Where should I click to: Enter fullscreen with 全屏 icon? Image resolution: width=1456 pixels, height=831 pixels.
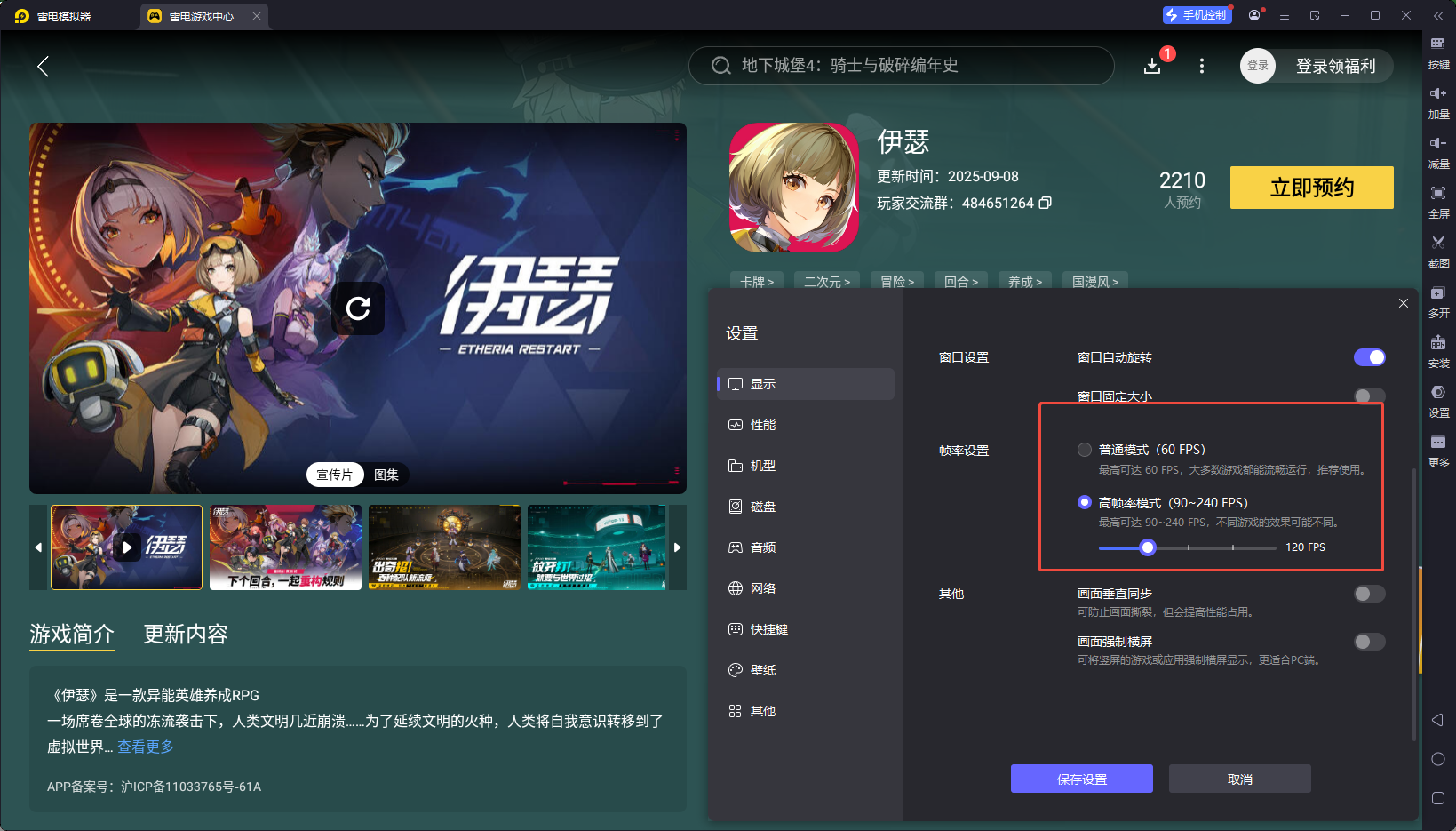(1438, 202)
